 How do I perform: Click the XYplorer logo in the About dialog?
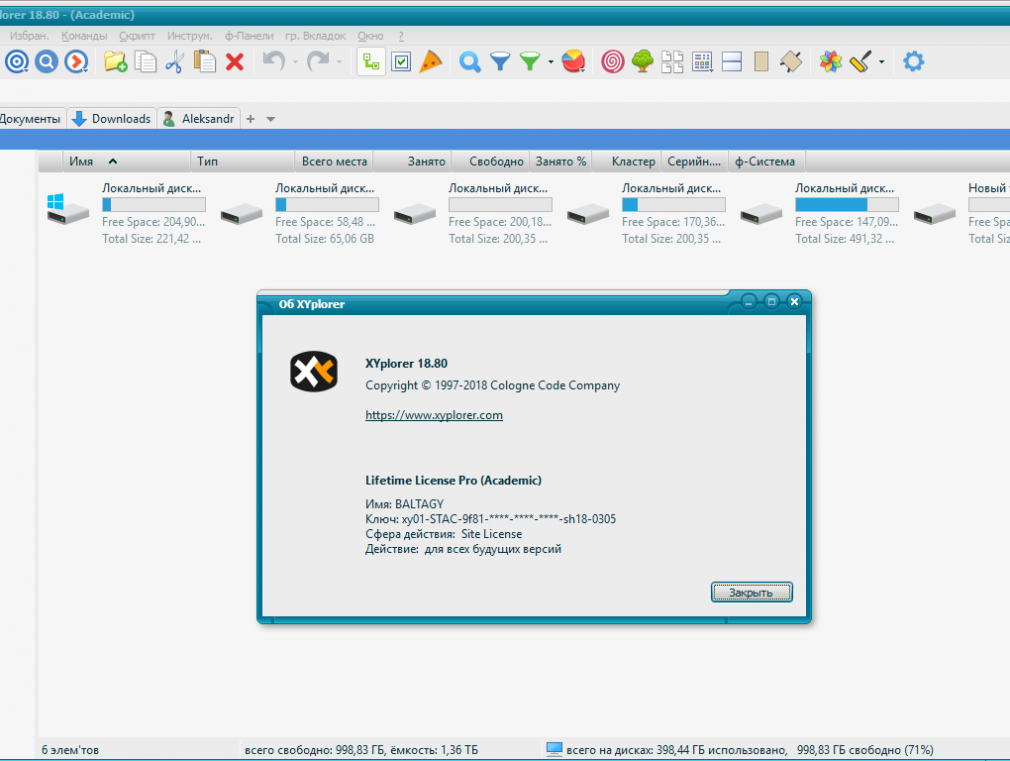314,372
